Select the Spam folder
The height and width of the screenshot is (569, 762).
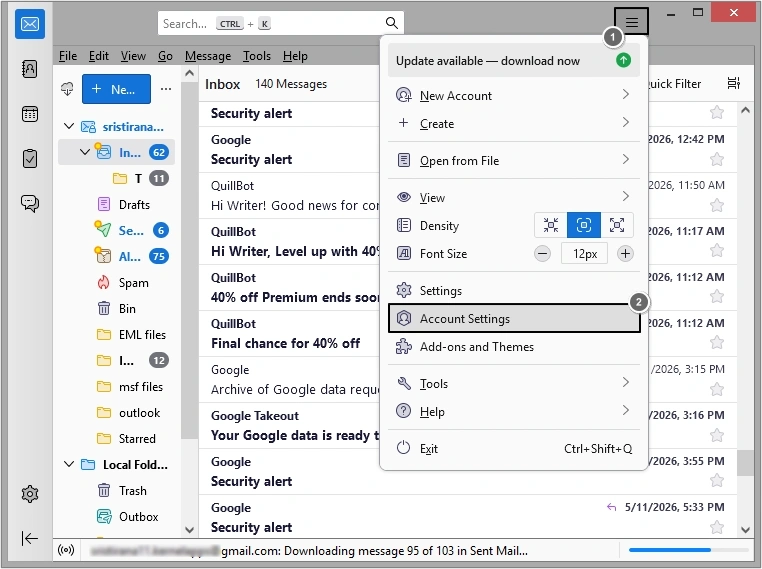(116, 282)
